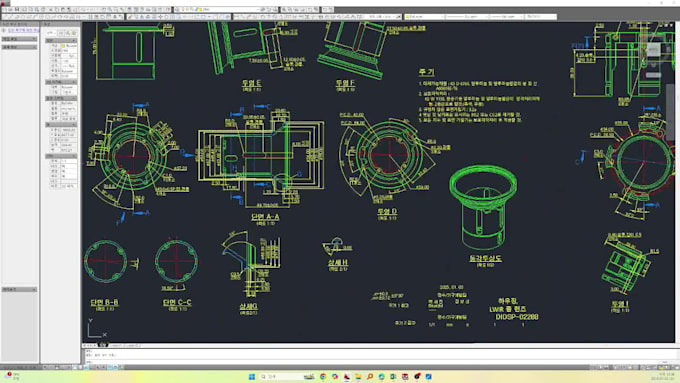Click the ByLayer color value in properties

[x=69, y=46]
